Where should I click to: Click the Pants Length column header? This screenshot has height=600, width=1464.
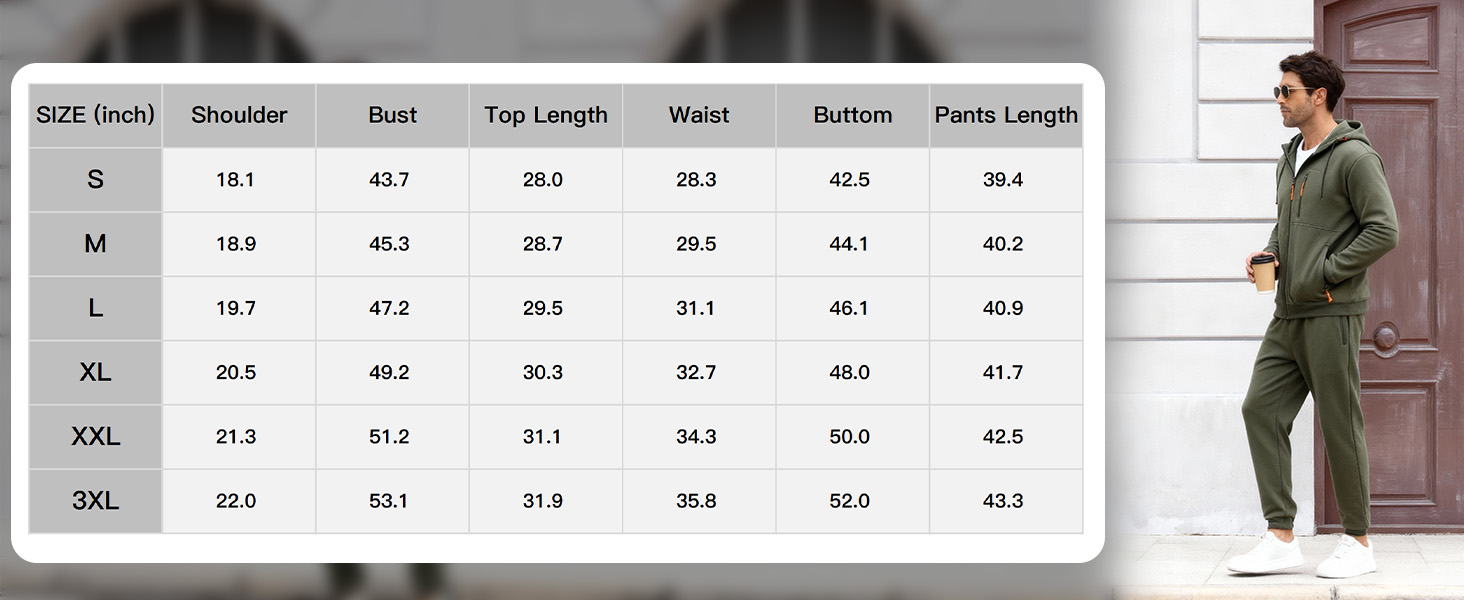[x=1006, y=116]
